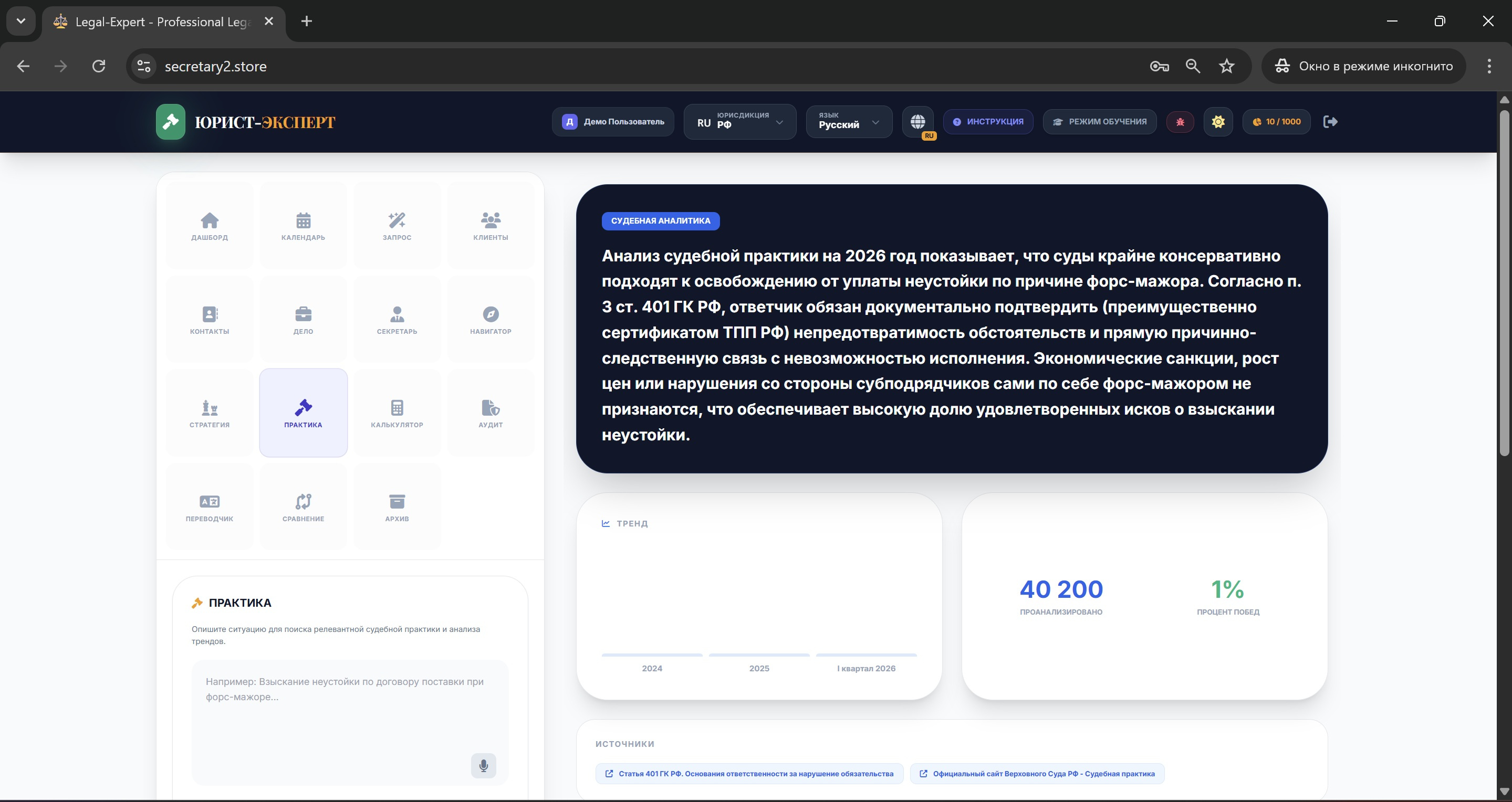Toggle Режим обучения training mode

(1099, 121)
